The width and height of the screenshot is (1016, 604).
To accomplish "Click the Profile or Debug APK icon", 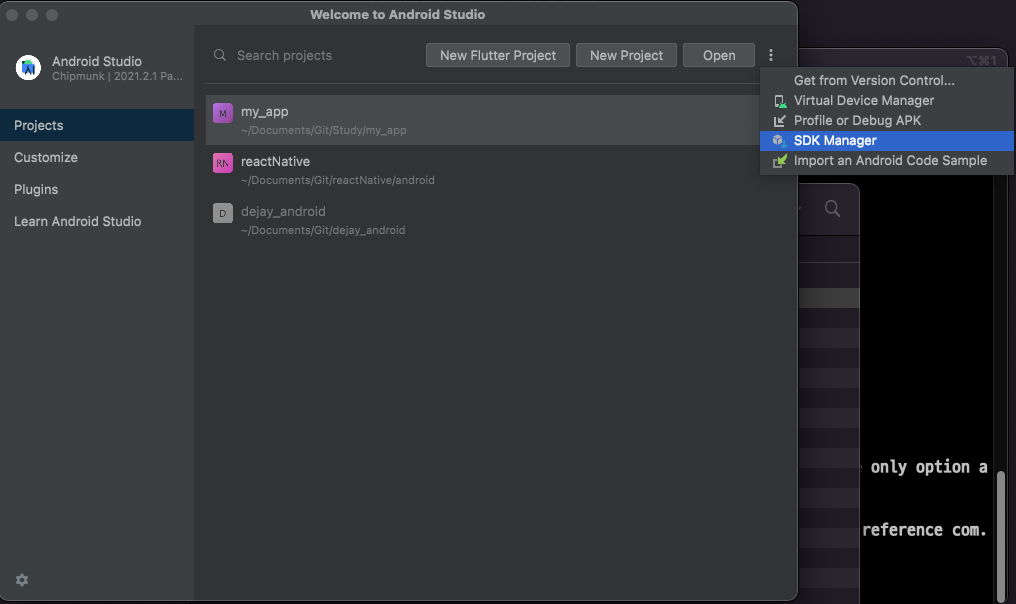I will 780,121.
